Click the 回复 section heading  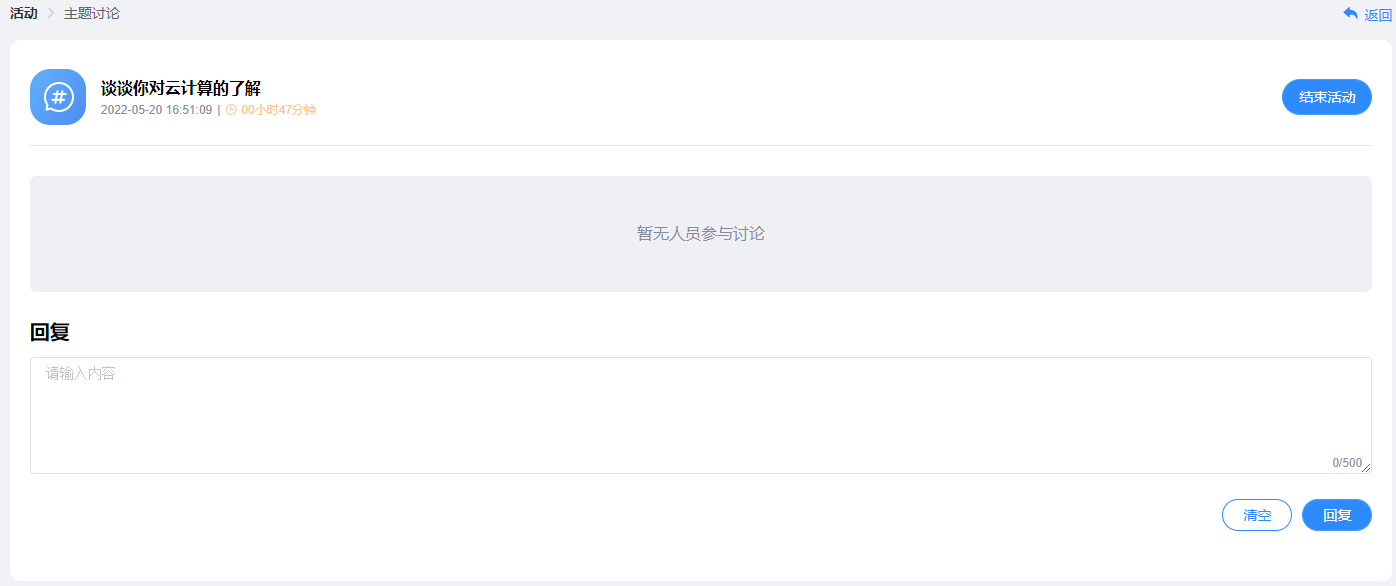click(50, 333)
